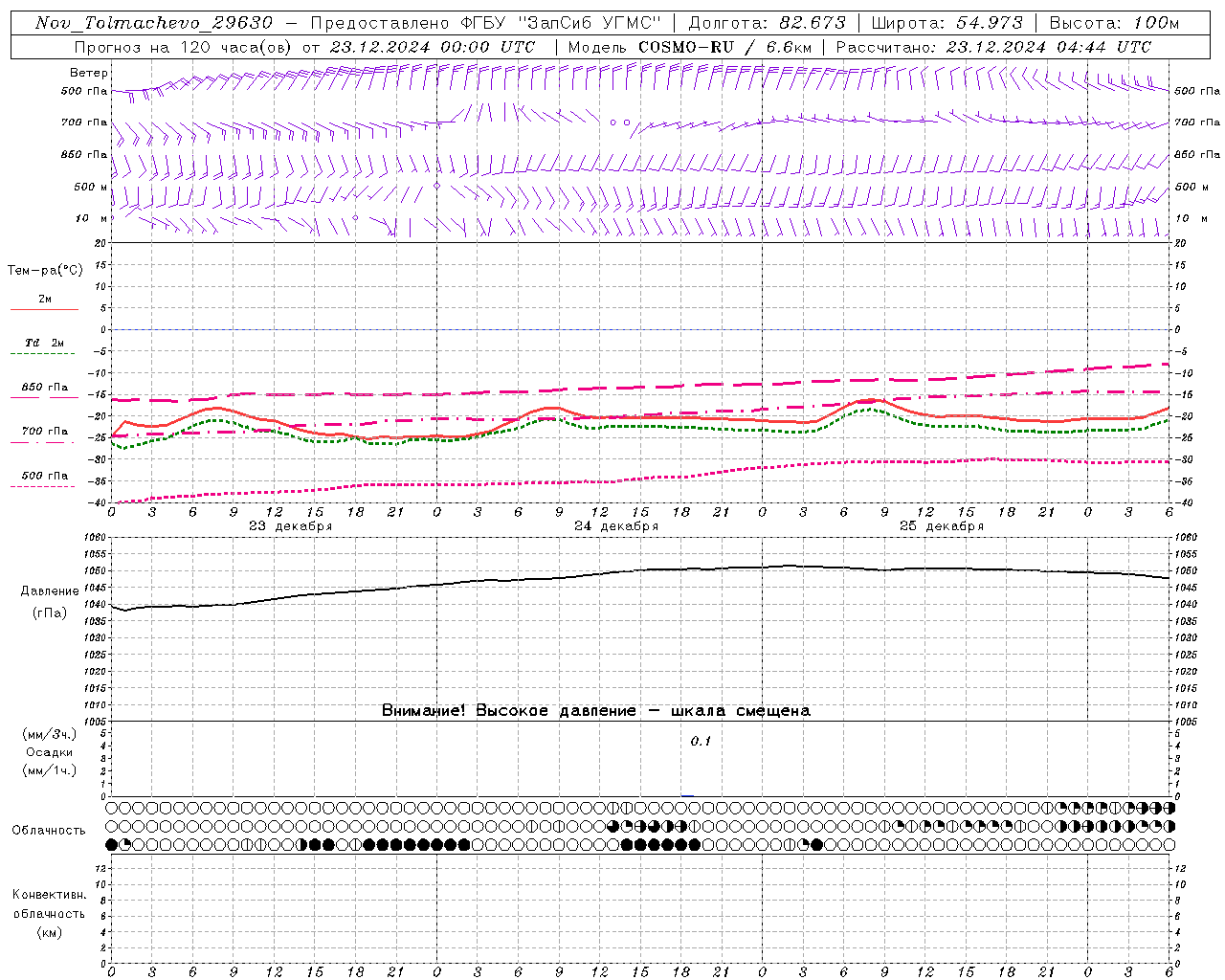This screenshot has width=1225, height=980.
Task: Click the (мм/1ч.) precipitation unit label
Action: [x=50, y=770]
